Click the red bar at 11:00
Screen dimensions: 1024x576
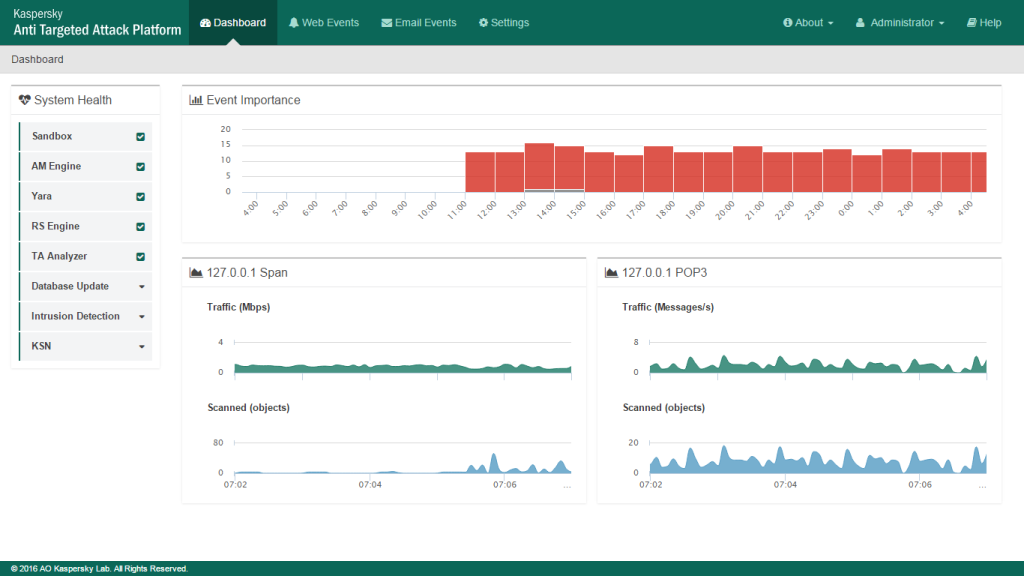tap(480, 172)
